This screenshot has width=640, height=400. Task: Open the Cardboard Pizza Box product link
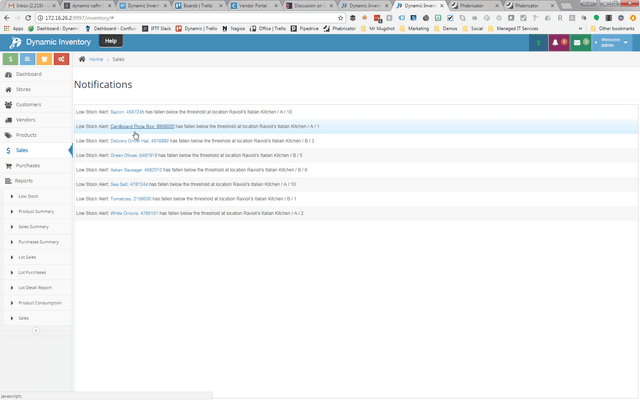click(142, 127)
